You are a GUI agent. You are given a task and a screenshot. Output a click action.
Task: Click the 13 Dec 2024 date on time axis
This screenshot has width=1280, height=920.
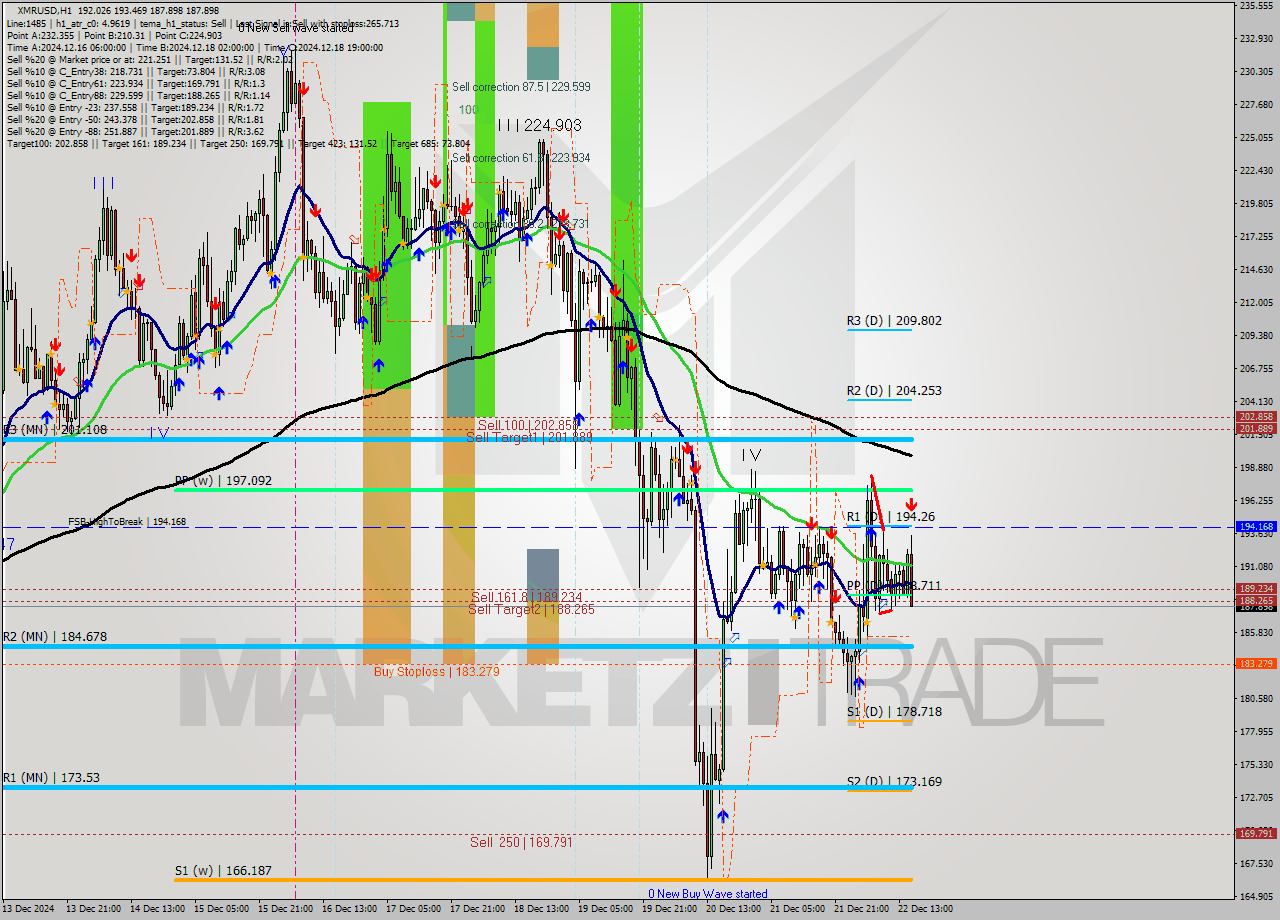(x=28, y=909)
